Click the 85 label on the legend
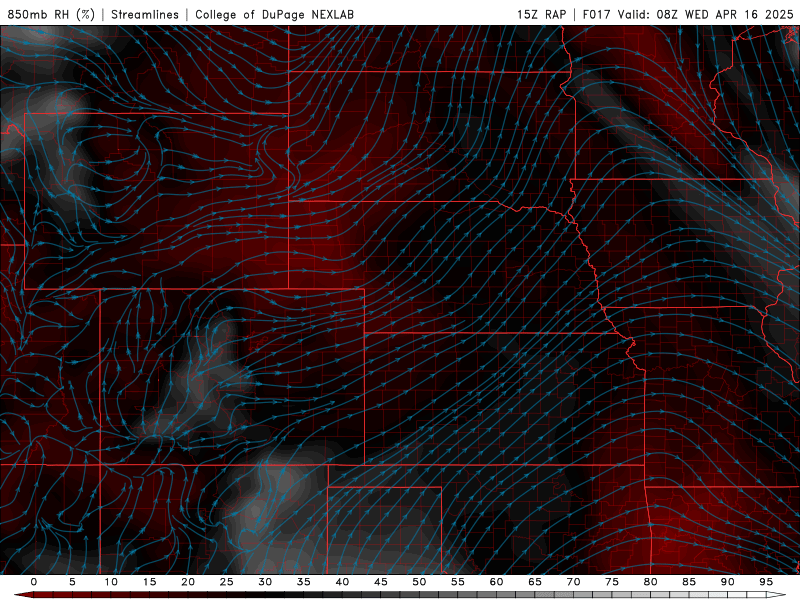The height and width of the screenshot is (600, 800). 689,582
